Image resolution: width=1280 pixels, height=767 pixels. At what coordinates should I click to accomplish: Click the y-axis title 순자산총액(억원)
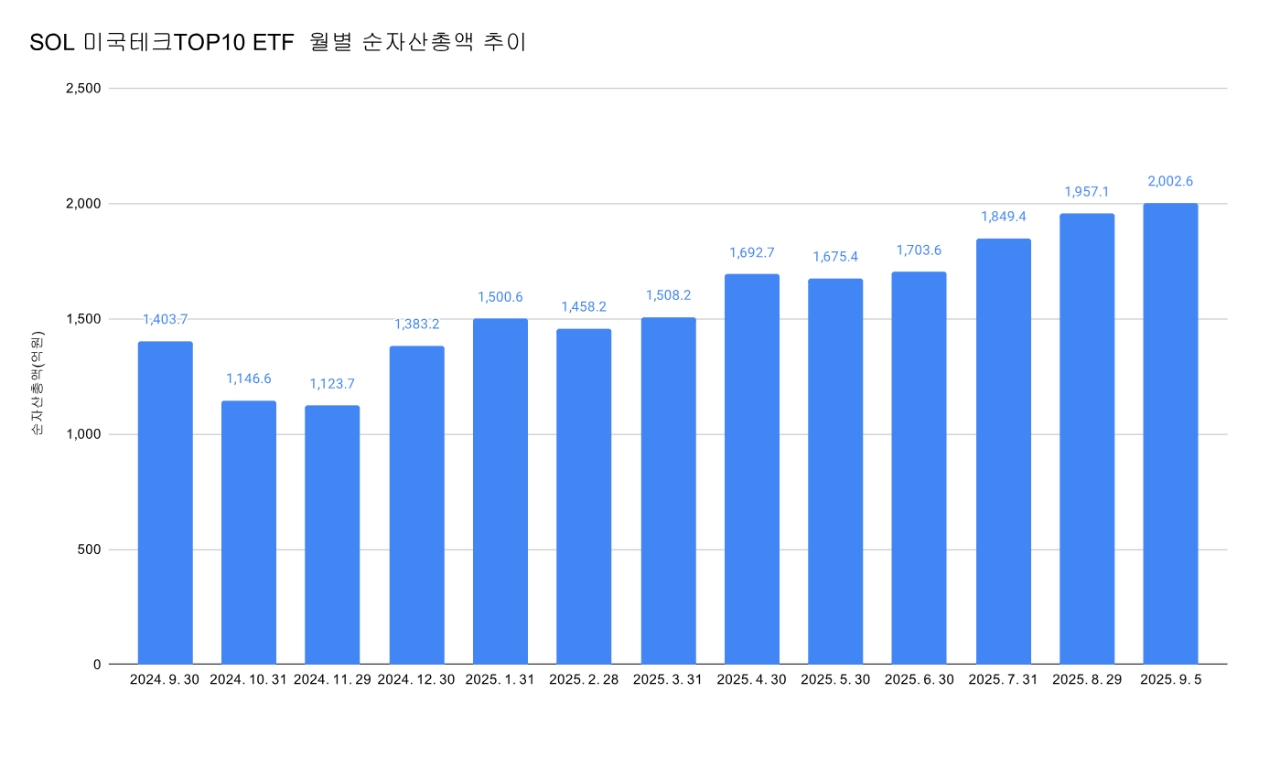[x=37, y=383]
